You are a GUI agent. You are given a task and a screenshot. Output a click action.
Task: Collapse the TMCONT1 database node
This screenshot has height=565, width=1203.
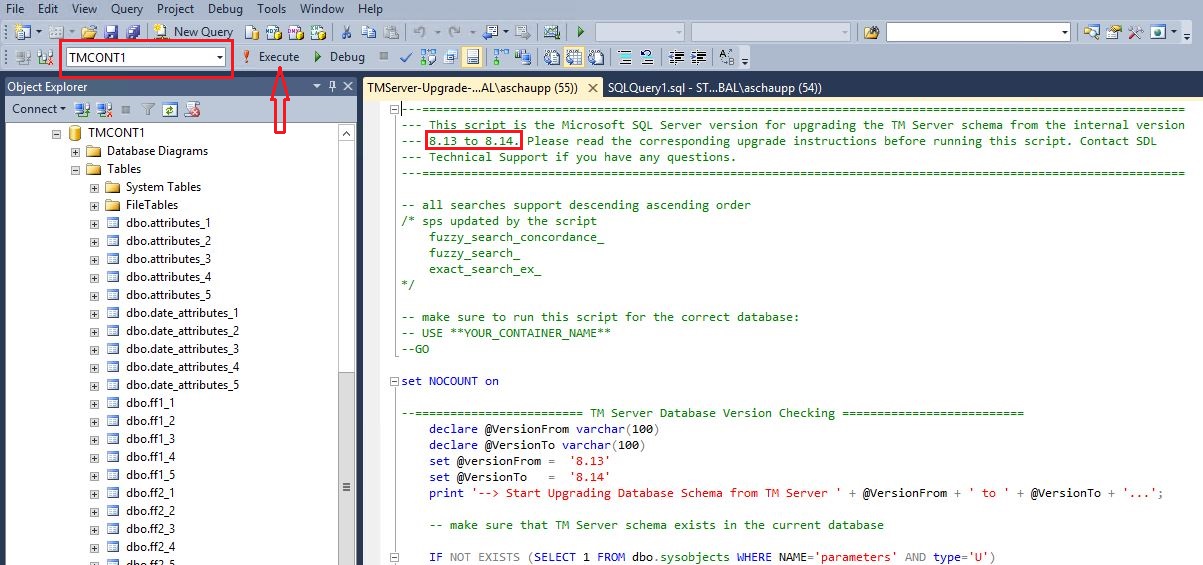57,133
